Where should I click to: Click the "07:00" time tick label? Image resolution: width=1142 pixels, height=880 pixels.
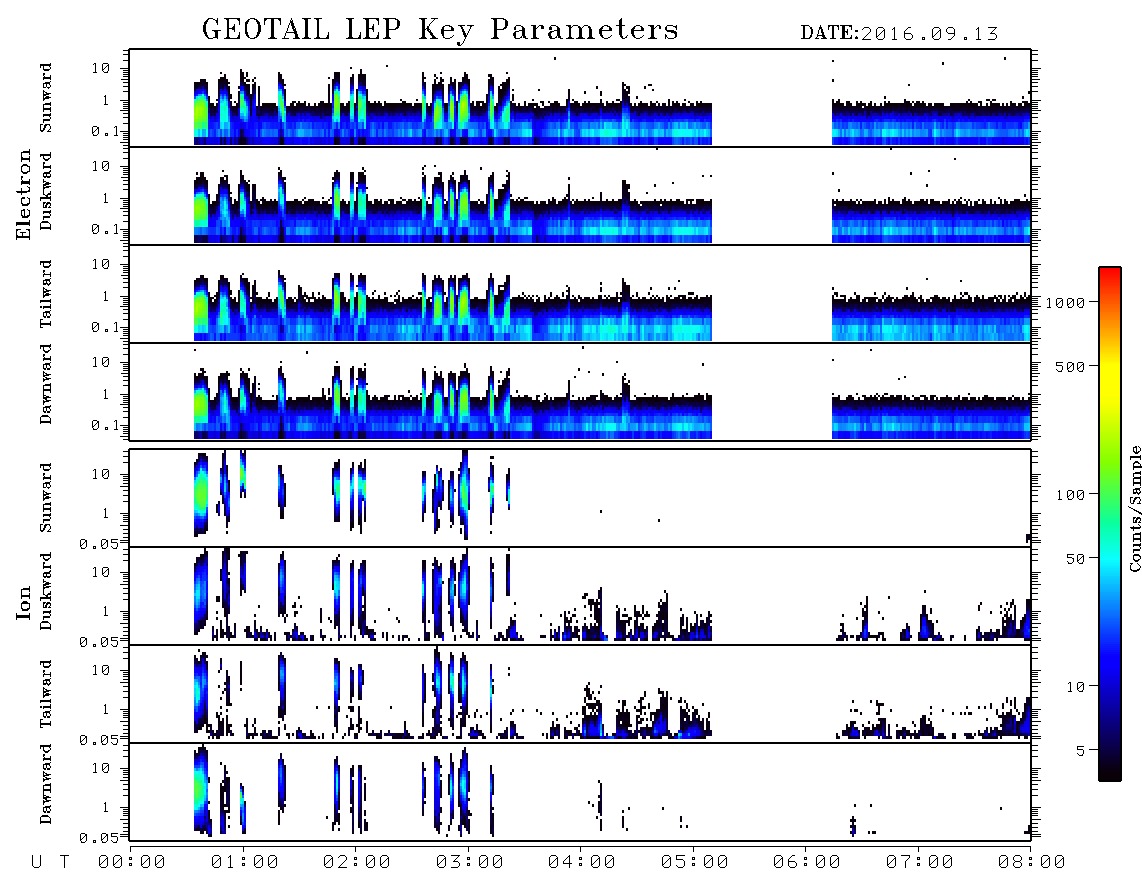[x=920, y=863]
